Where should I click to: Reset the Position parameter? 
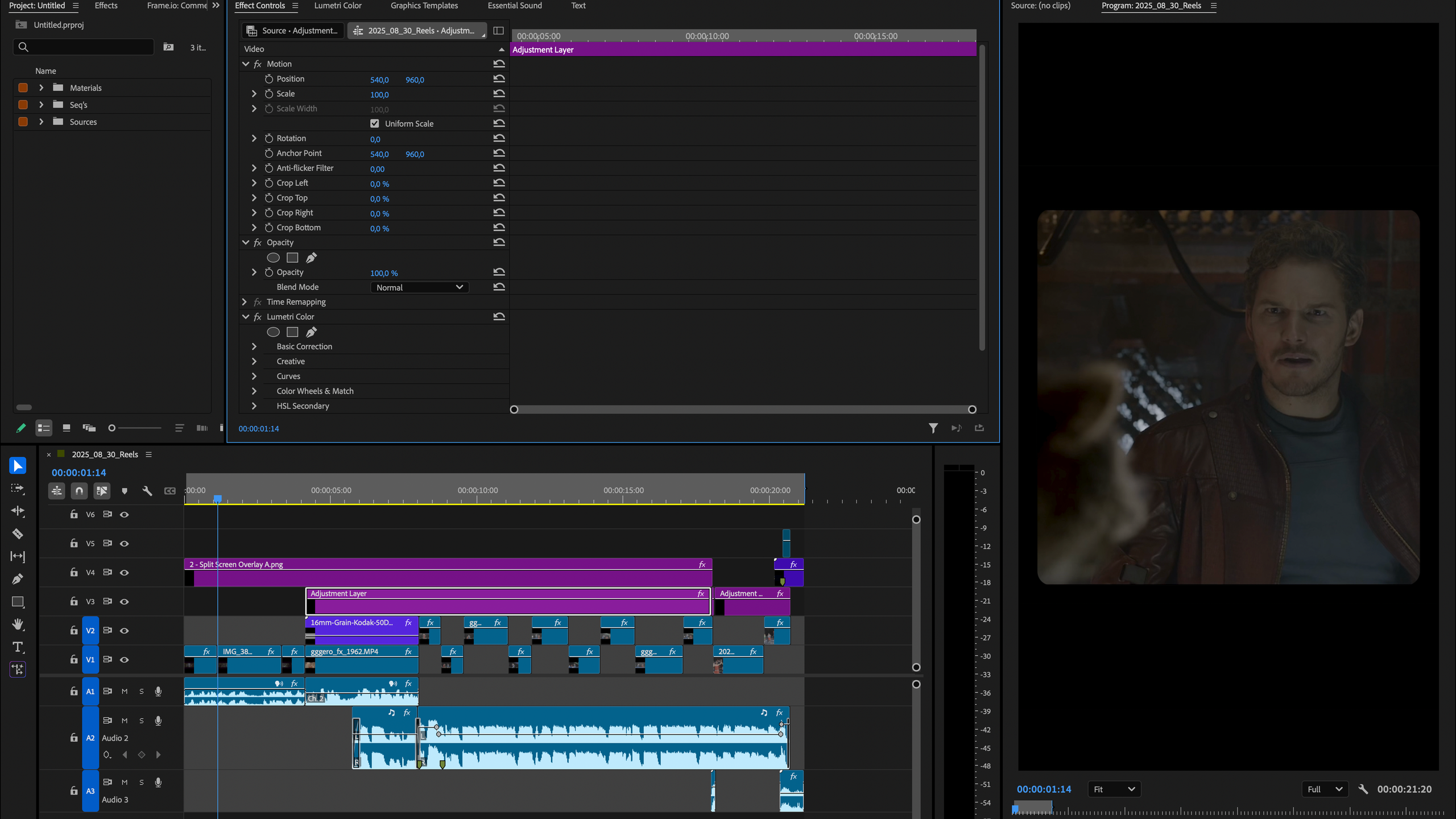pyautogui.click(x=499, y=79)
